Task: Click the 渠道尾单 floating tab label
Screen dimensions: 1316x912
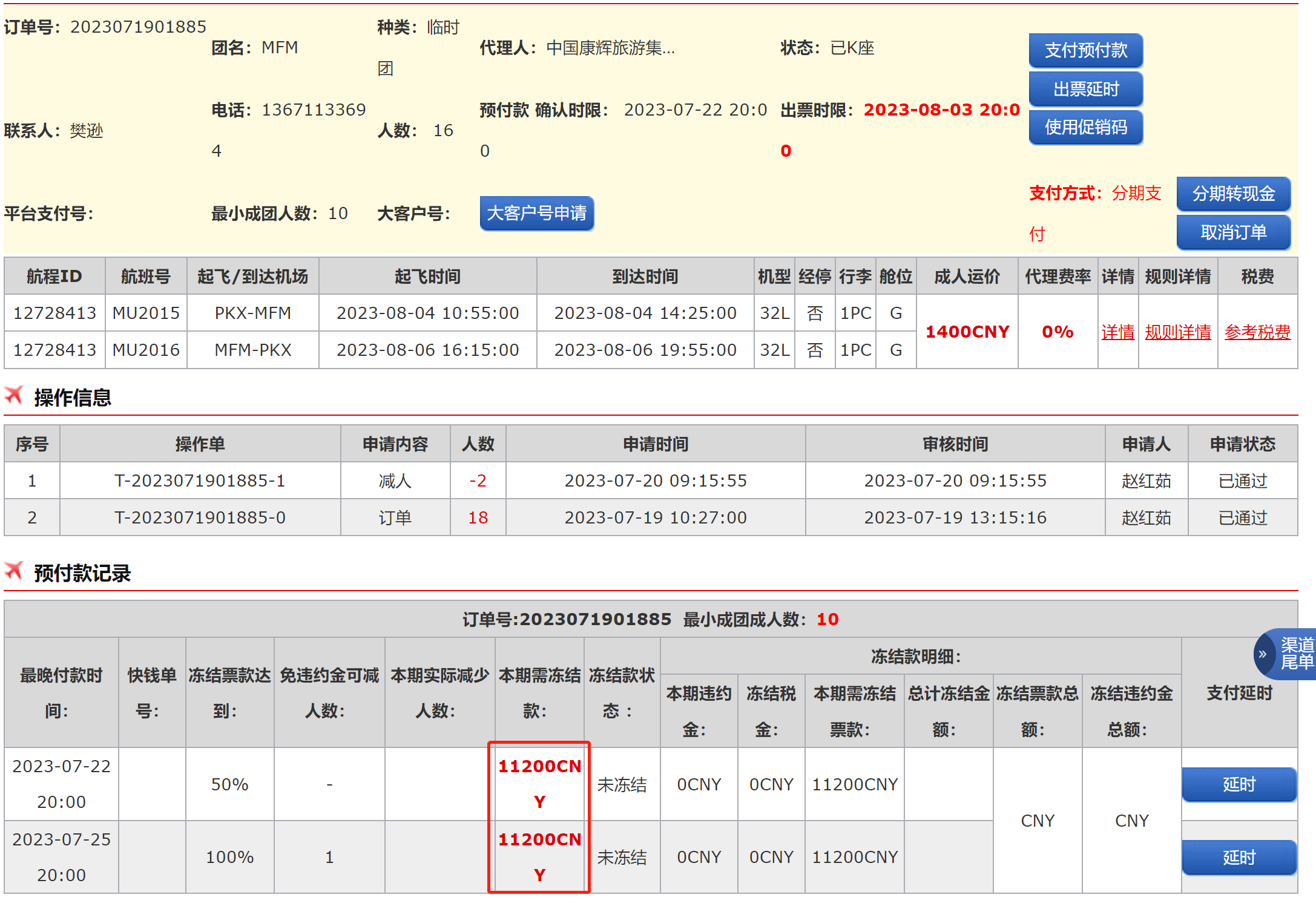Action: 1297,654
